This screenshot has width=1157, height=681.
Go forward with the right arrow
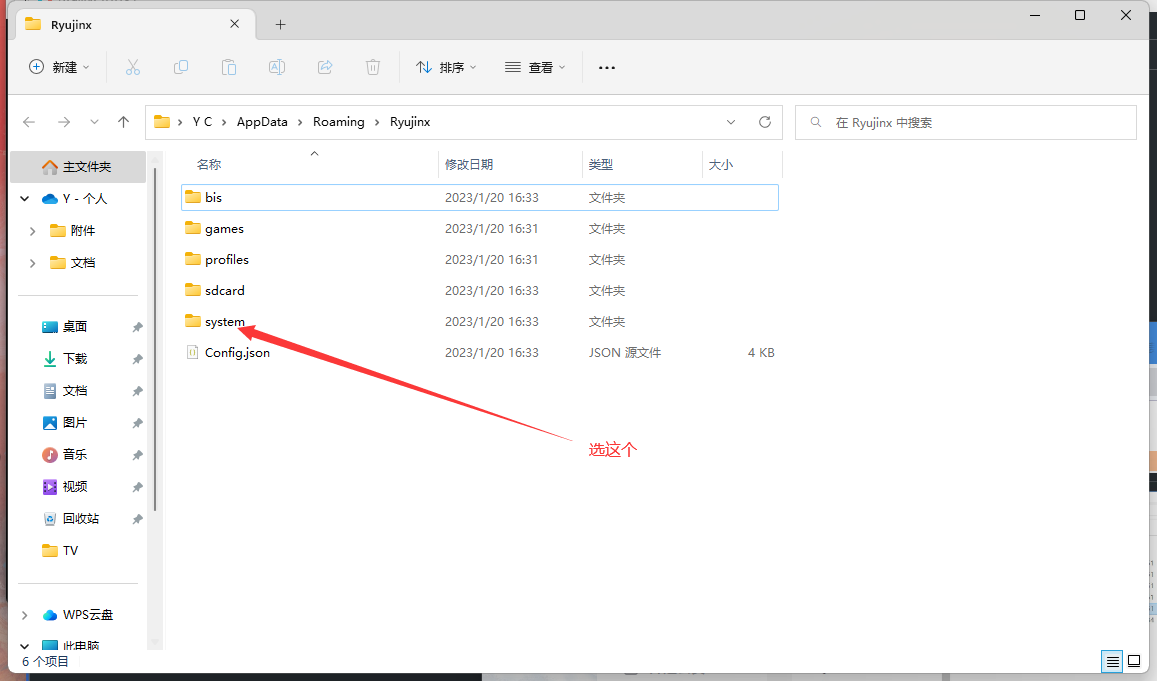[x=64, y=122]
